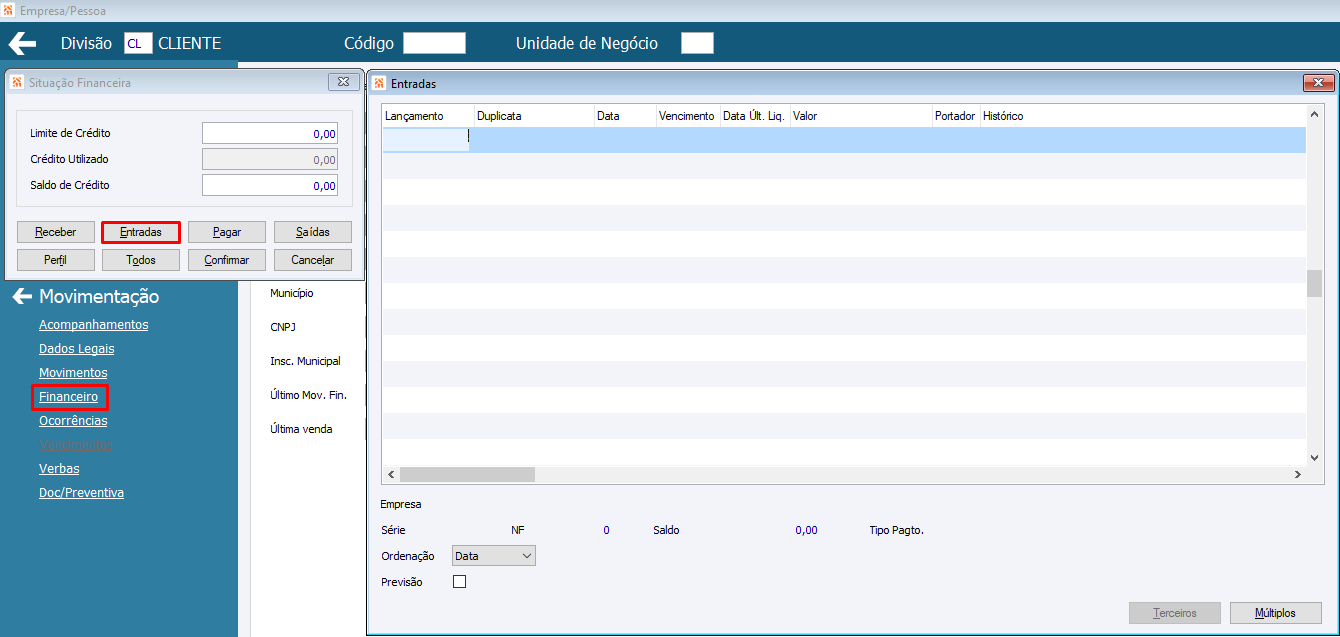Screen dimensions: 1340x637
Task: Click the Crédito Utilizado field
Action: click(270, 159)
